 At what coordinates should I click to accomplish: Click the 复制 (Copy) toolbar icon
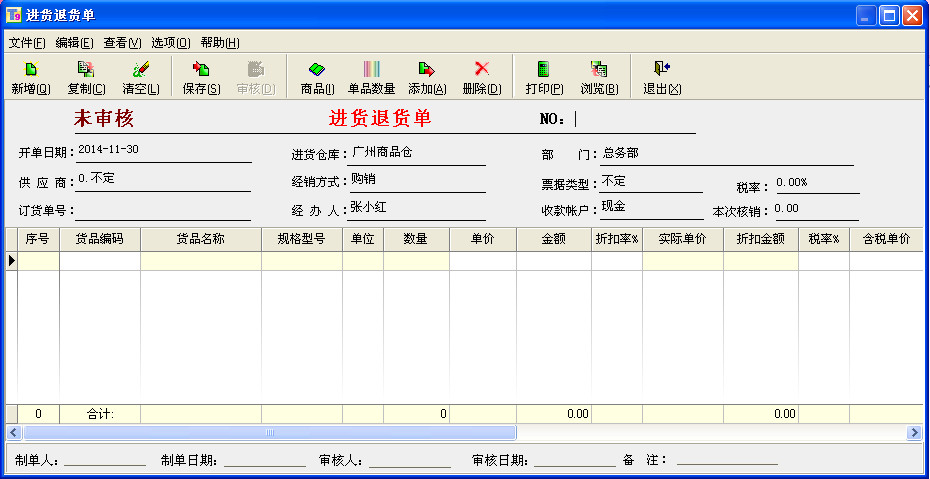(86, 69)
